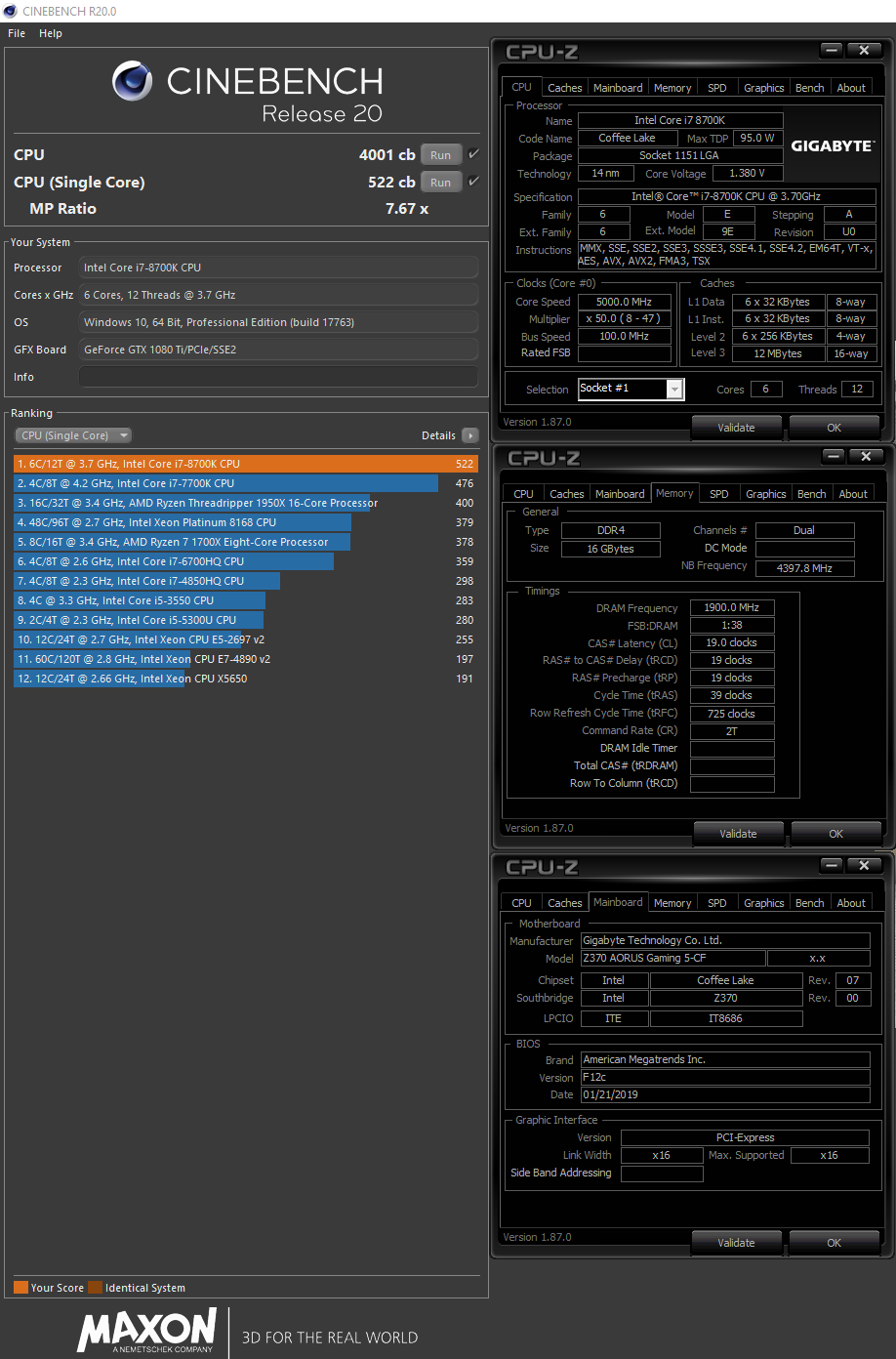Open Memory tab in top CPU-Z window
The height and width of the screenshot is (1359, 896).
pos(672,88)
